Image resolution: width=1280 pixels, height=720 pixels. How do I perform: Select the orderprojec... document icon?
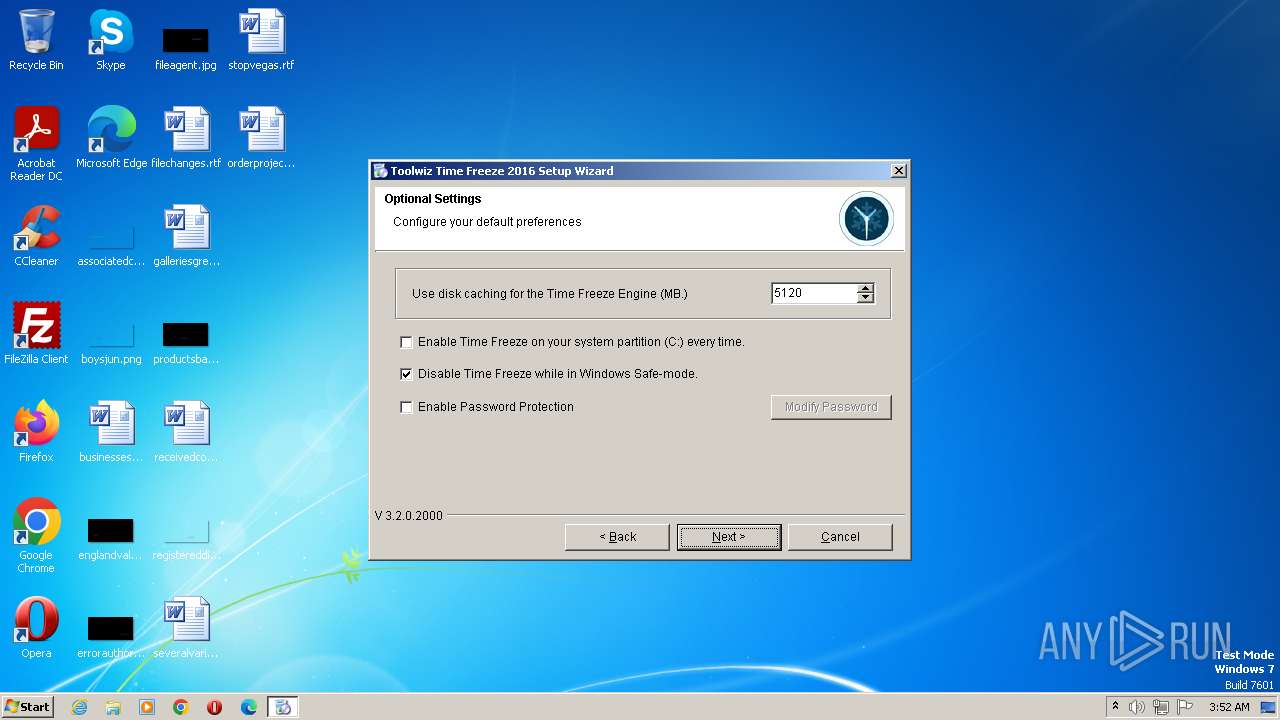click(261, 138)
